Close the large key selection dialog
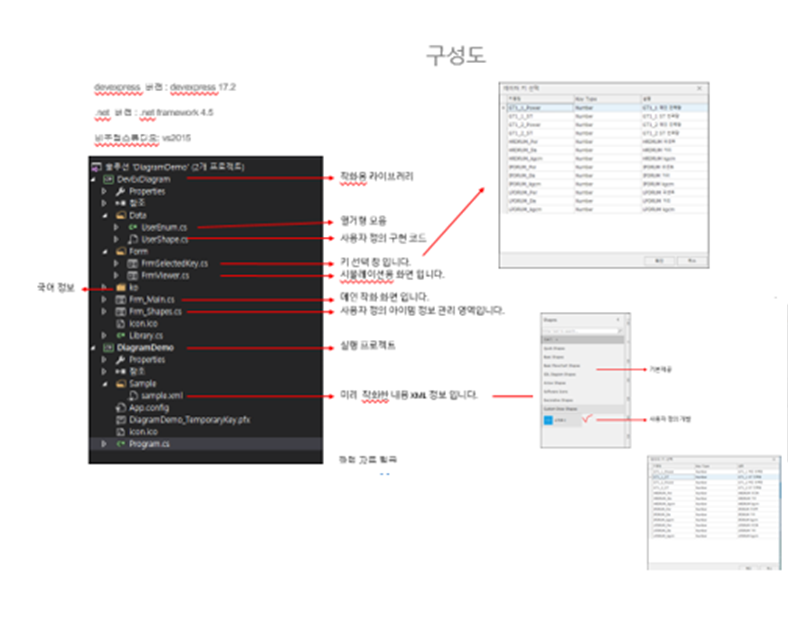 coord(700,88)
